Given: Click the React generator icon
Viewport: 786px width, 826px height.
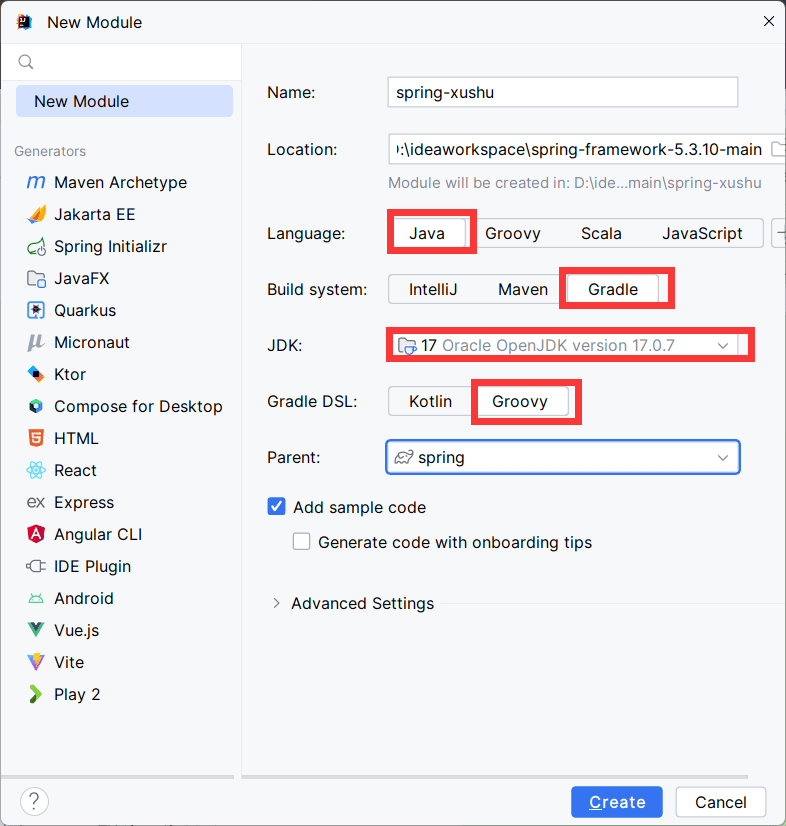Looking at the screenshot, I should coord(36,470).
